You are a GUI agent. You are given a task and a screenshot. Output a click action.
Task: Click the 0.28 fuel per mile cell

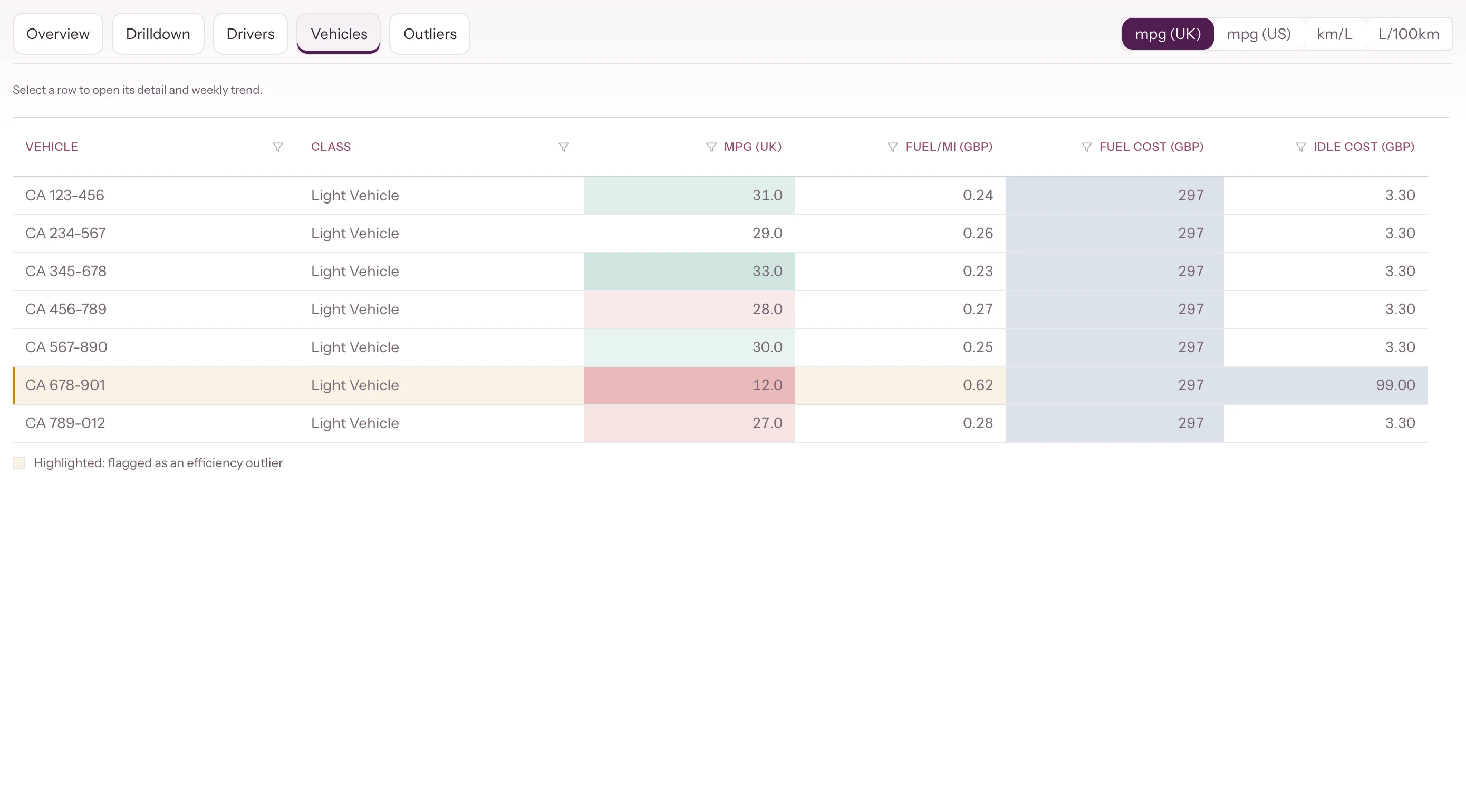(900, 423)
